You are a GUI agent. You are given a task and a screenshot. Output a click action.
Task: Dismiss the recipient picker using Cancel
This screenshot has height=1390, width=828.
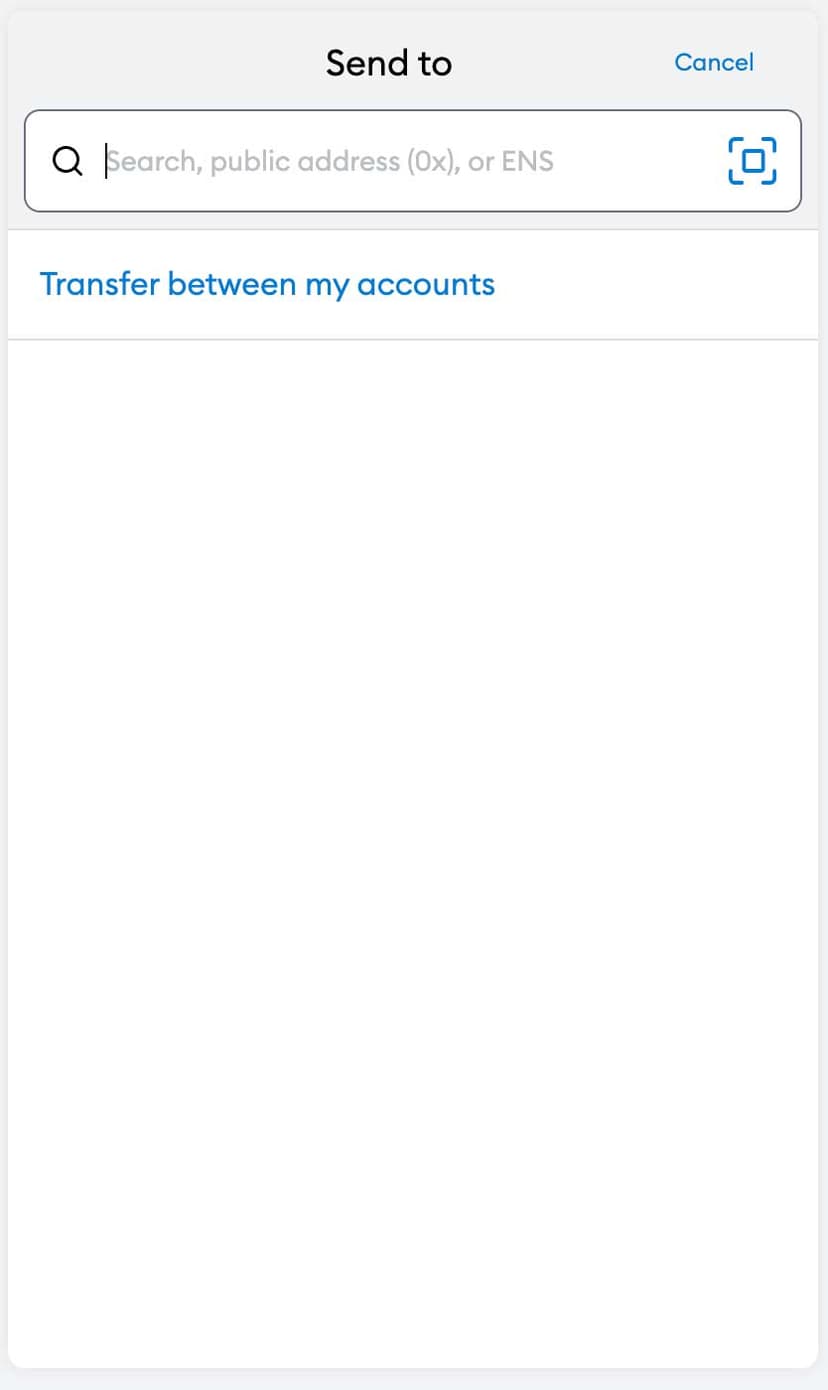coord(714,62)
